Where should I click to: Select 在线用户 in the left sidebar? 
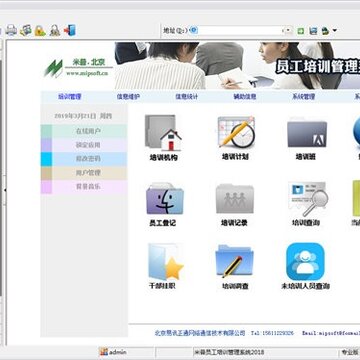point(84,131)
